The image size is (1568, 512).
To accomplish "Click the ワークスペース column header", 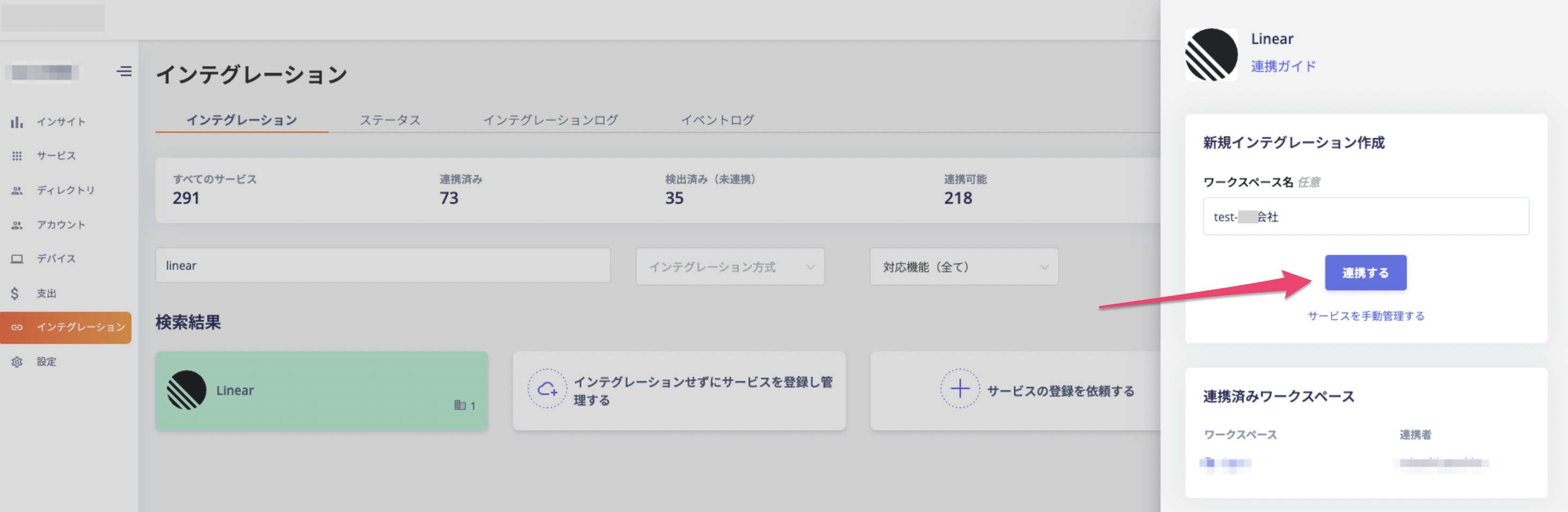I will coord(1240,435).
